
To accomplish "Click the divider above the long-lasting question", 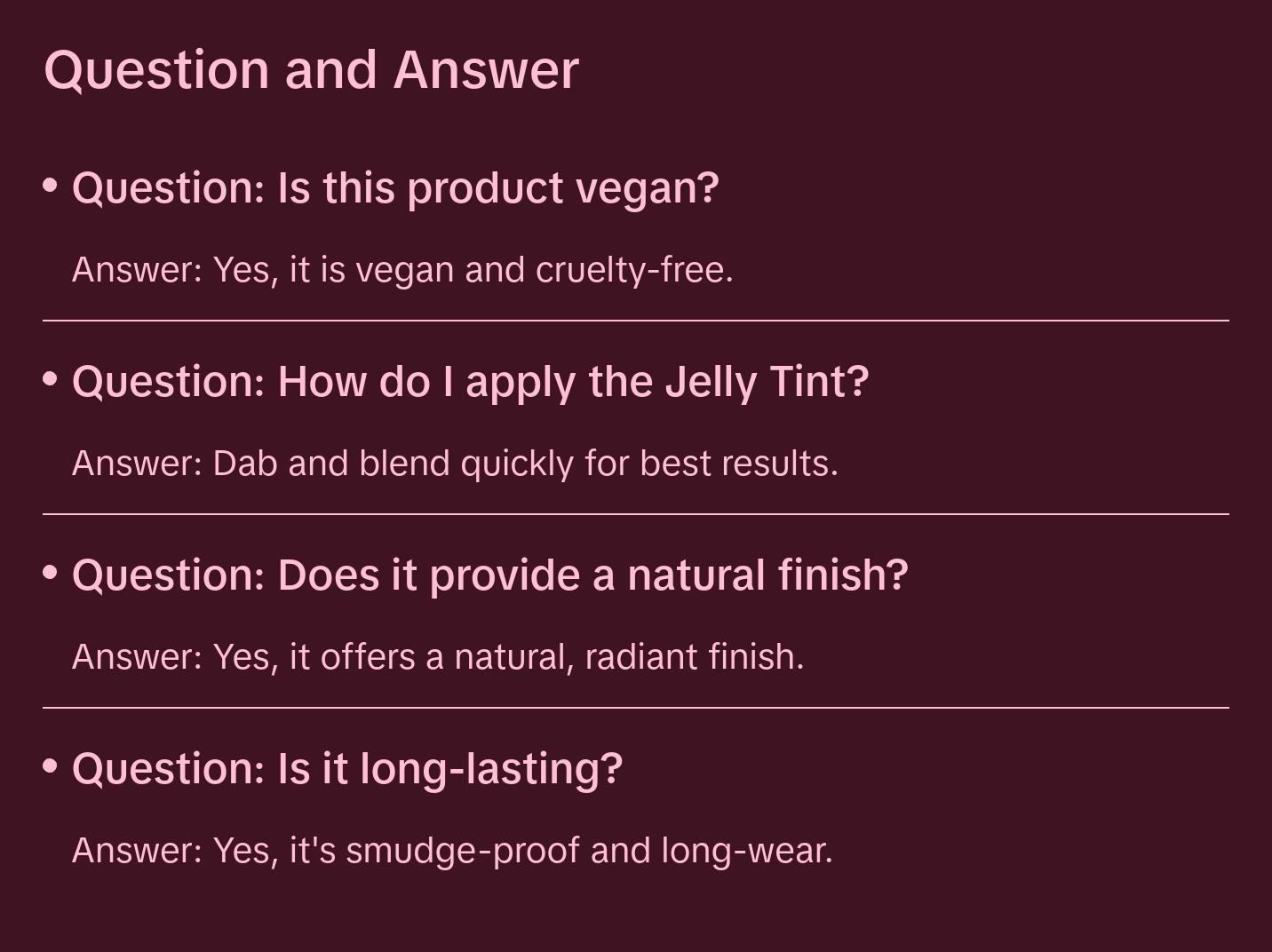I will click(636, 708).
